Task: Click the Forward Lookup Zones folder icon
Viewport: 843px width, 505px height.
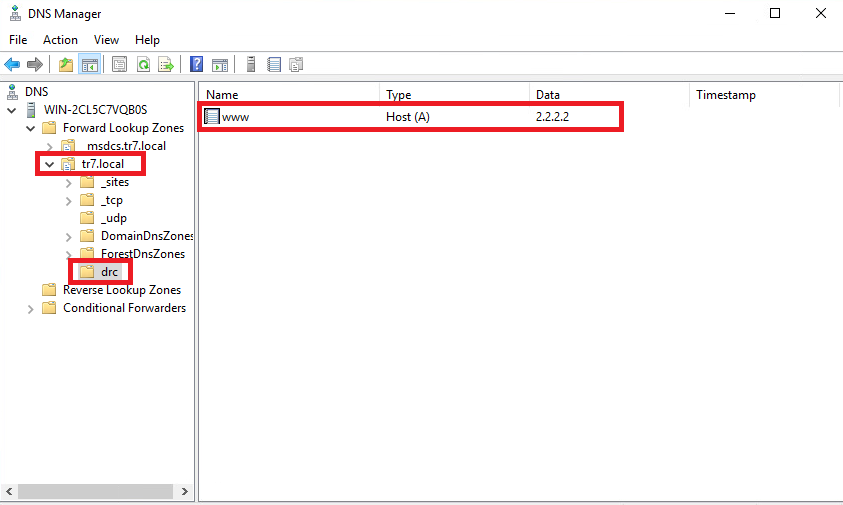Action: tap(49, 128)
